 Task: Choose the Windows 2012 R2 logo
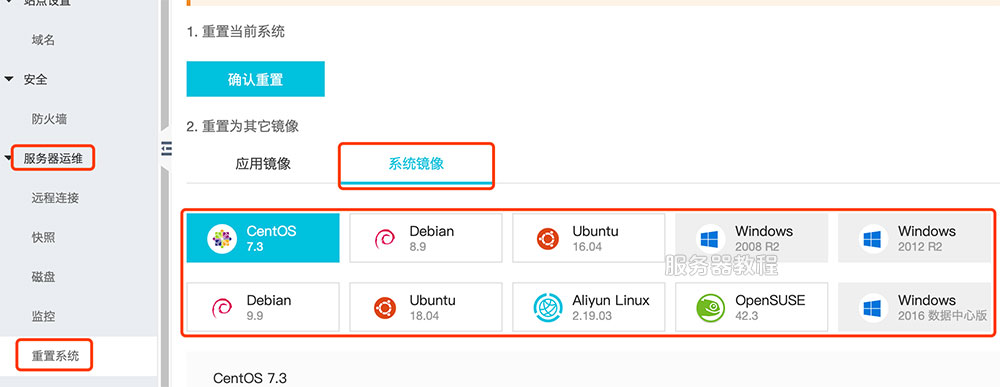(x=872, y=239)
